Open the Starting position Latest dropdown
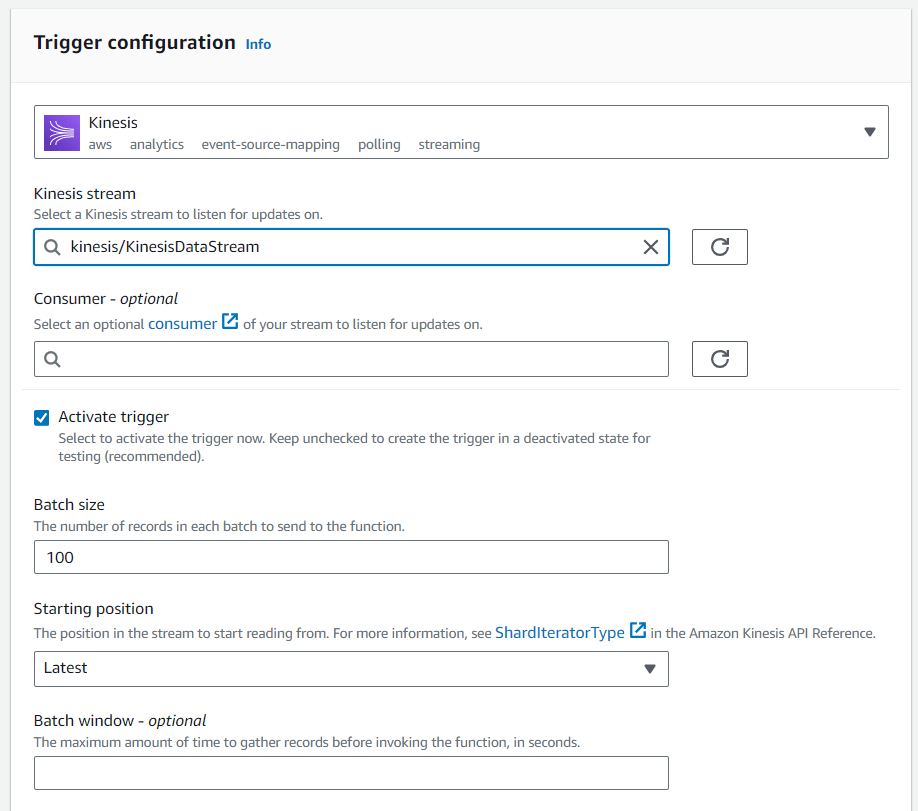918x811 pixels. (x=351, y=669)
